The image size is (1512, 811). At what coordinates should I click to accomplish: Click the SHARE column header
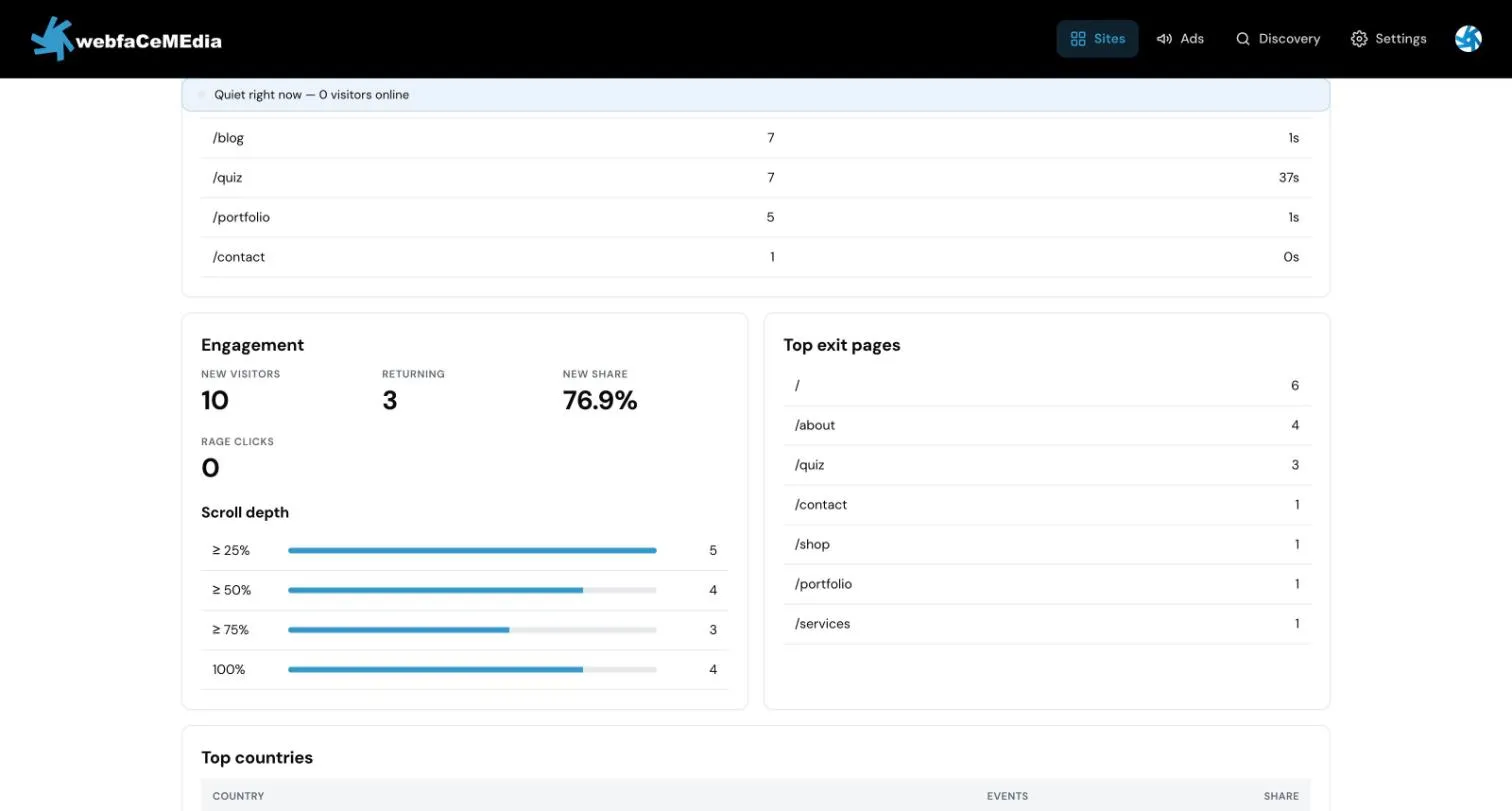point(1281,796)
